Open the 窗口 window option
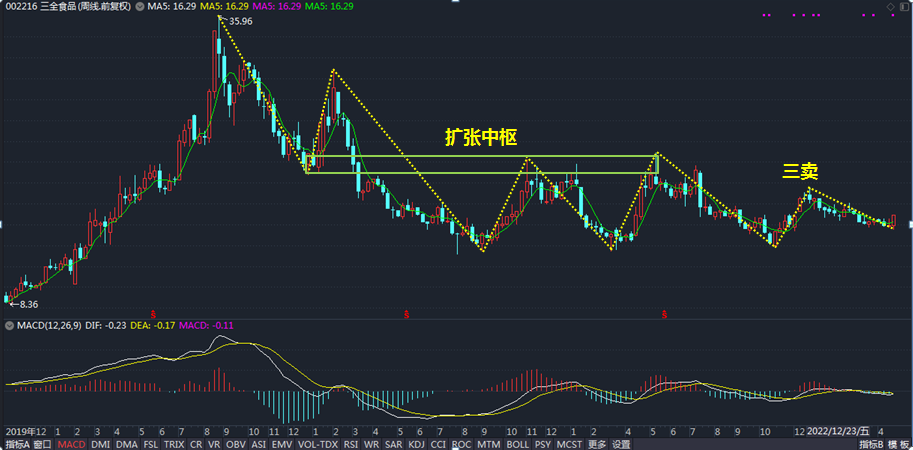The image size is (913, 450). tap(41, 444)
